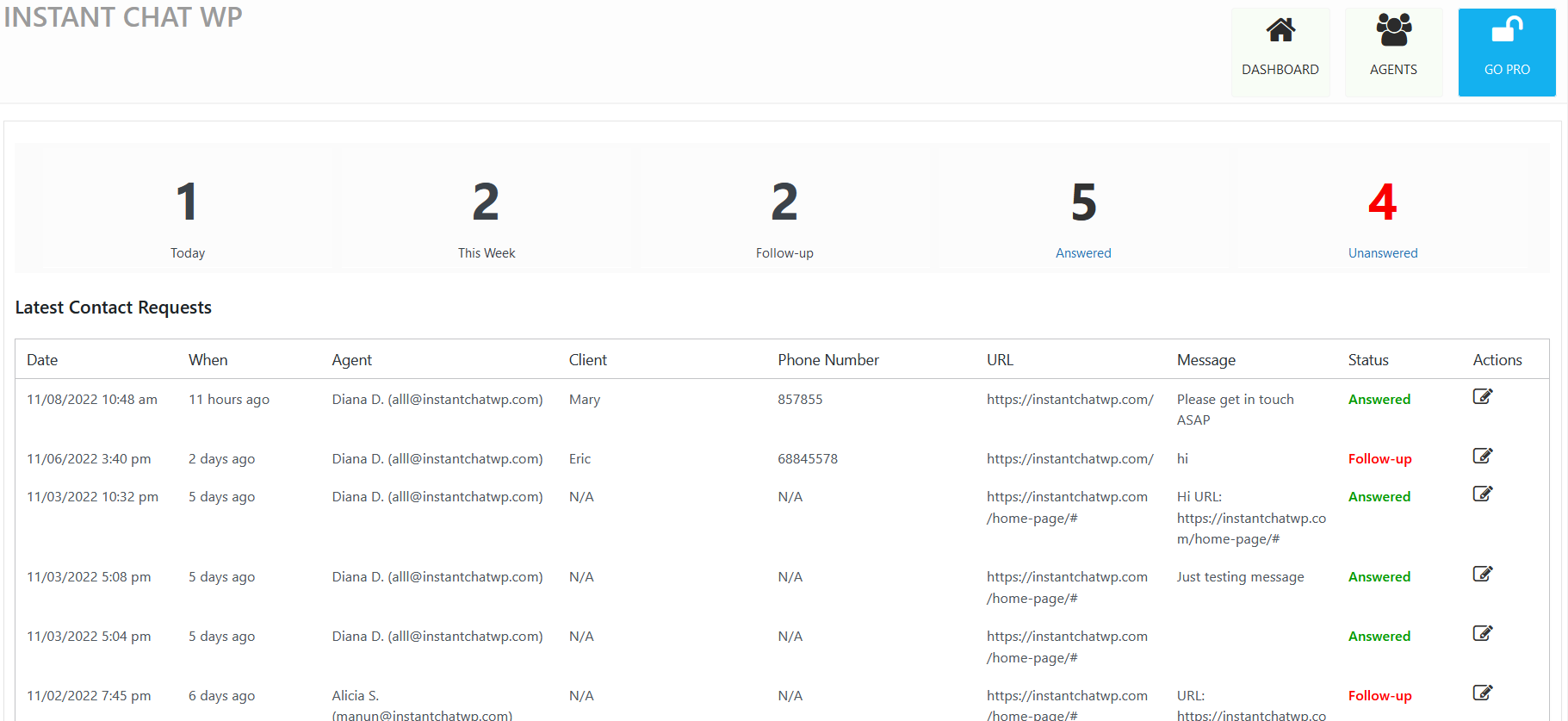Select the Today stat card showing 1

pos(188,208)
